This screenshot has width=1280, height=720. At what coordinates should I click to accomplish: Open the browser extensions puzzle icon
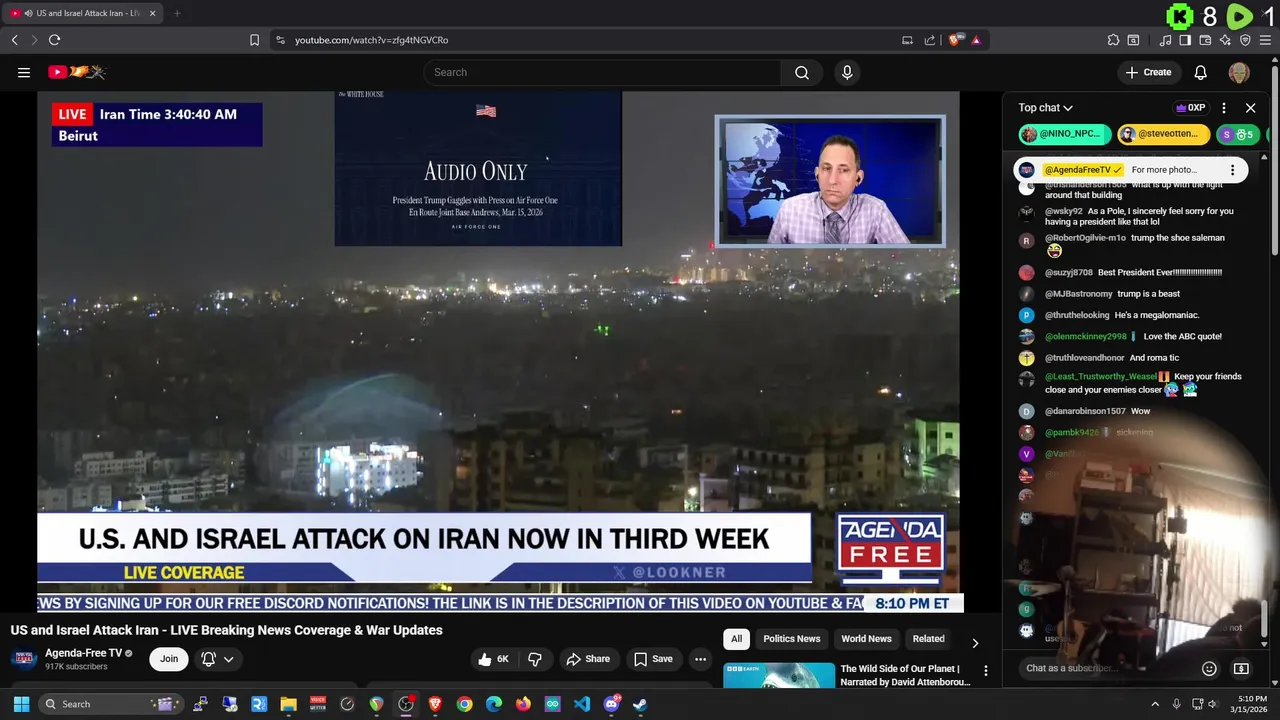pyautogui.click(x=1113, y=40)
